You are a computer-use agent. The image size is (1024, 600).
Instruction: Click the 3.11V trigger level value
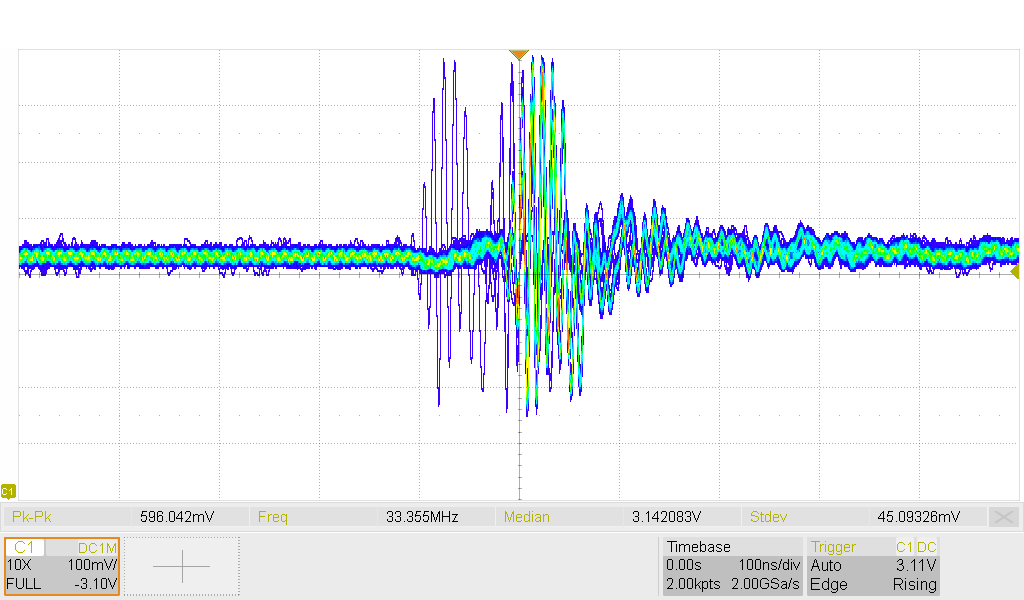(916, 566)
